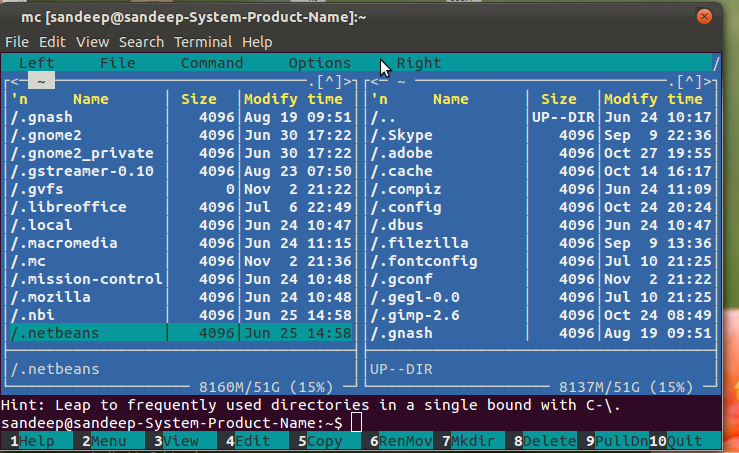Image resolution: width=739 pixels, height=453 pixels.
Task: Select highlighted /.netbeans row in file list
Action: pyautogui.click(x=181, y=333)
